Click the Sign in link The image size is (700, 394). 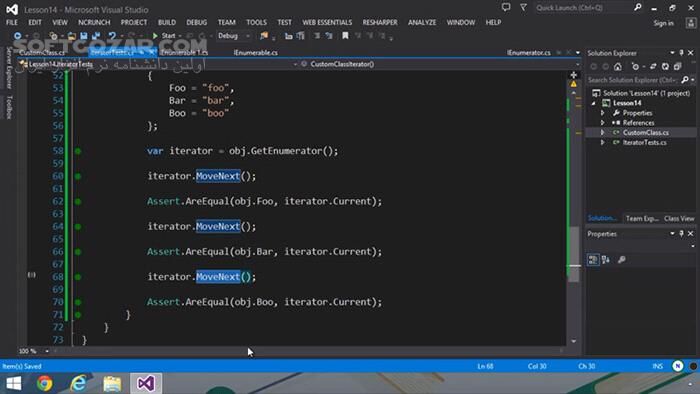tap(663, 23)
